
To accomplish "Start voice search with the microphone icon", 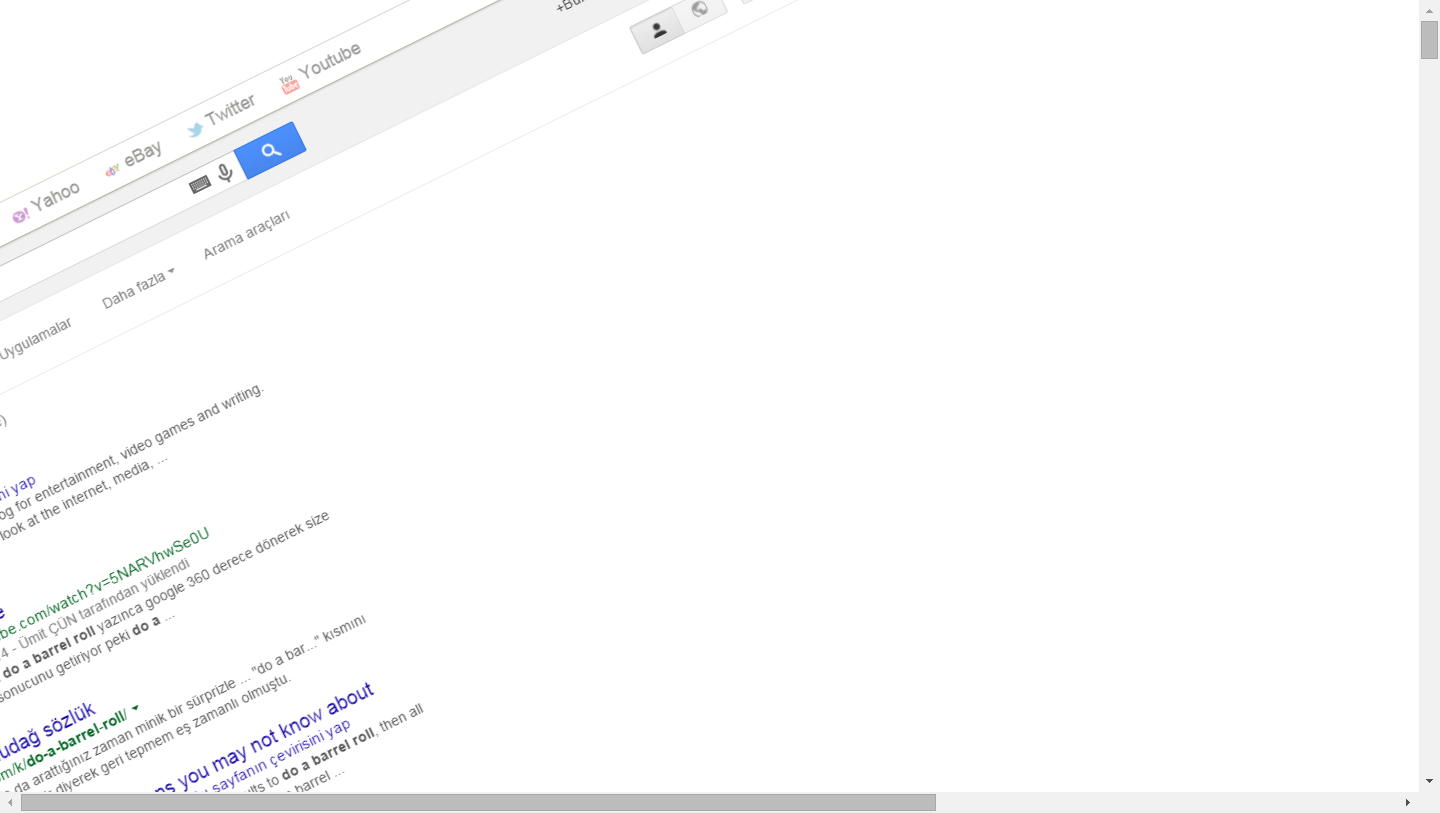I will 225,173.
